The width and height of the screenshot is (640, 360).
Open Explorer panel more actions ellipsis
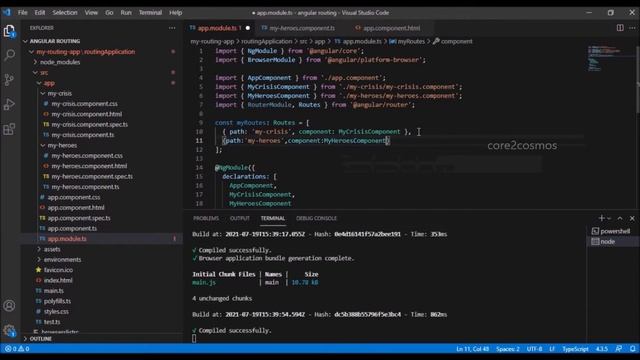click(x=172, y=28)
